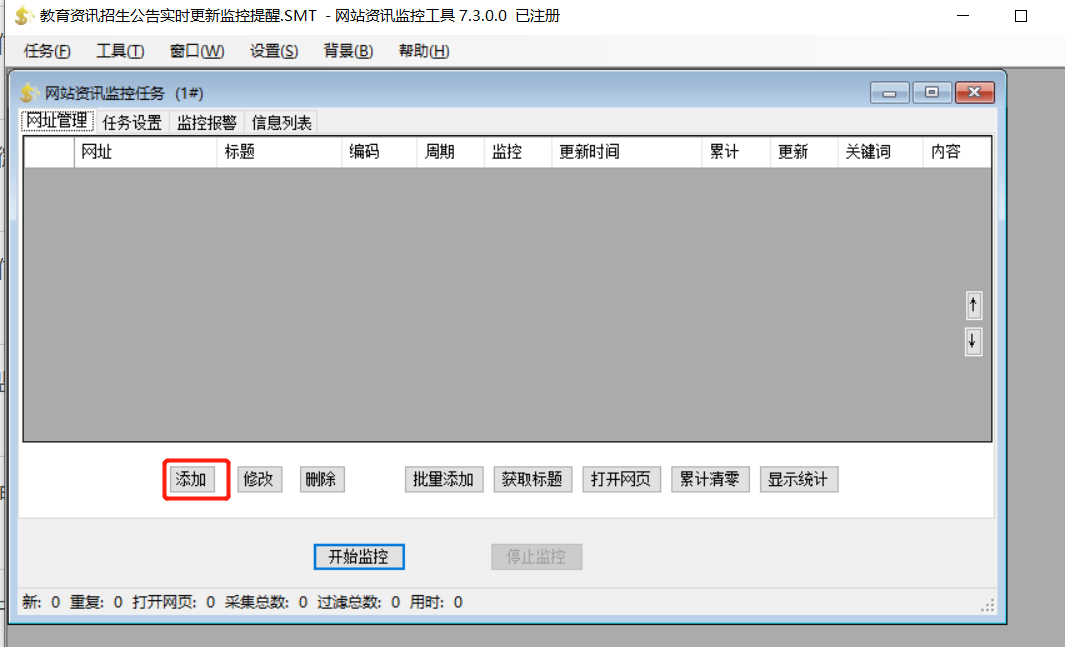1065x647 pixels.
Task: Click the 网址 column header
Action: pyautogui.click(x=145, y=152)
